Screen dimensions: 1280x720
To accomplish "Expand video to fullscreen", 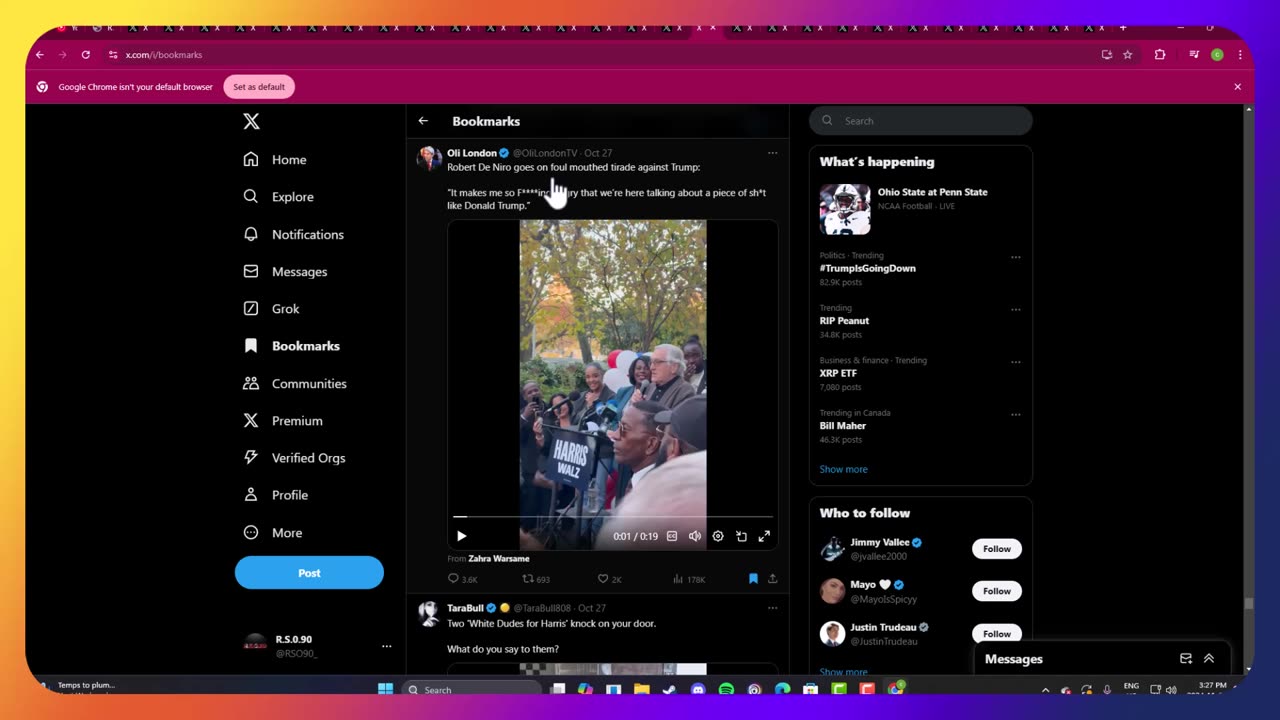I will click(764, 536).
